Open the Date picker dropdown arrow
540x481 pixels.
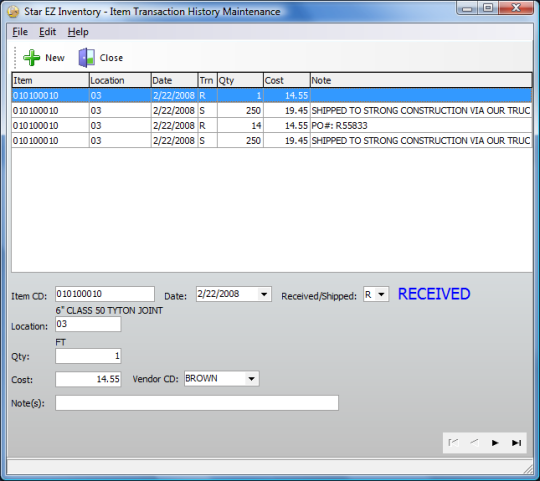click(x=264, y=294)
